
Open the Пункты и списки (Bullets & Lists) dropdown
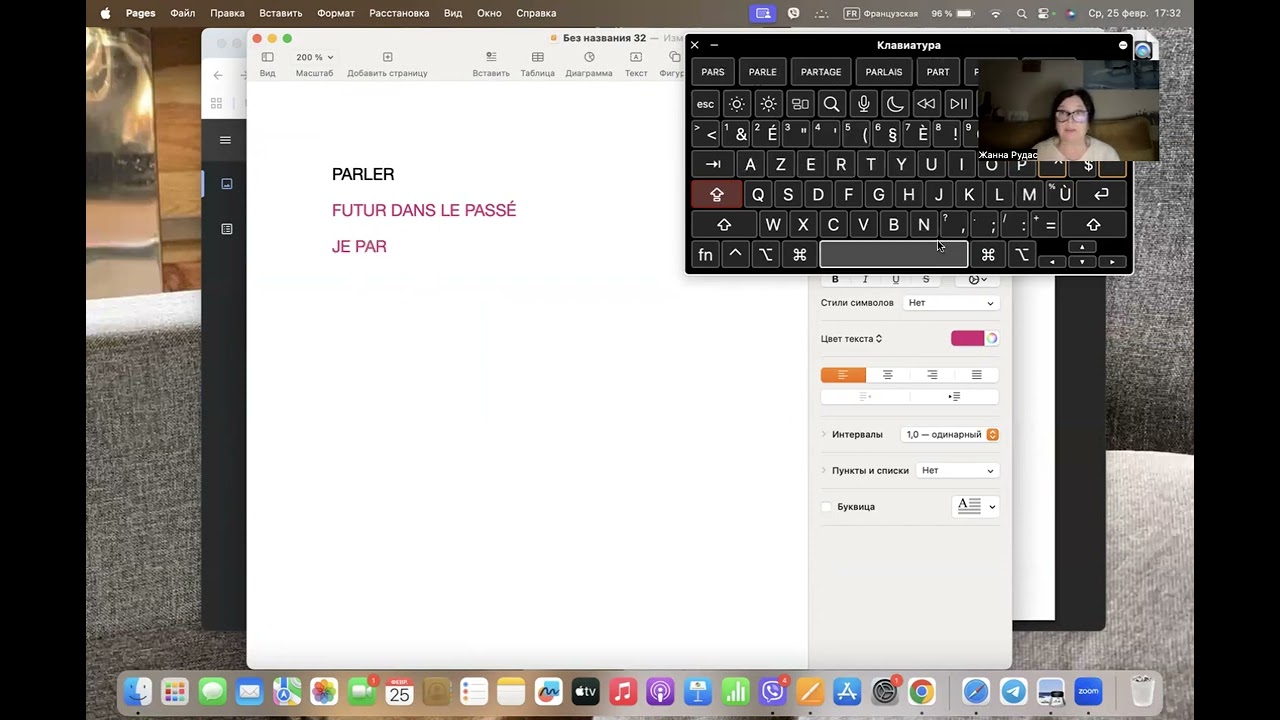[x=958, y=471]
